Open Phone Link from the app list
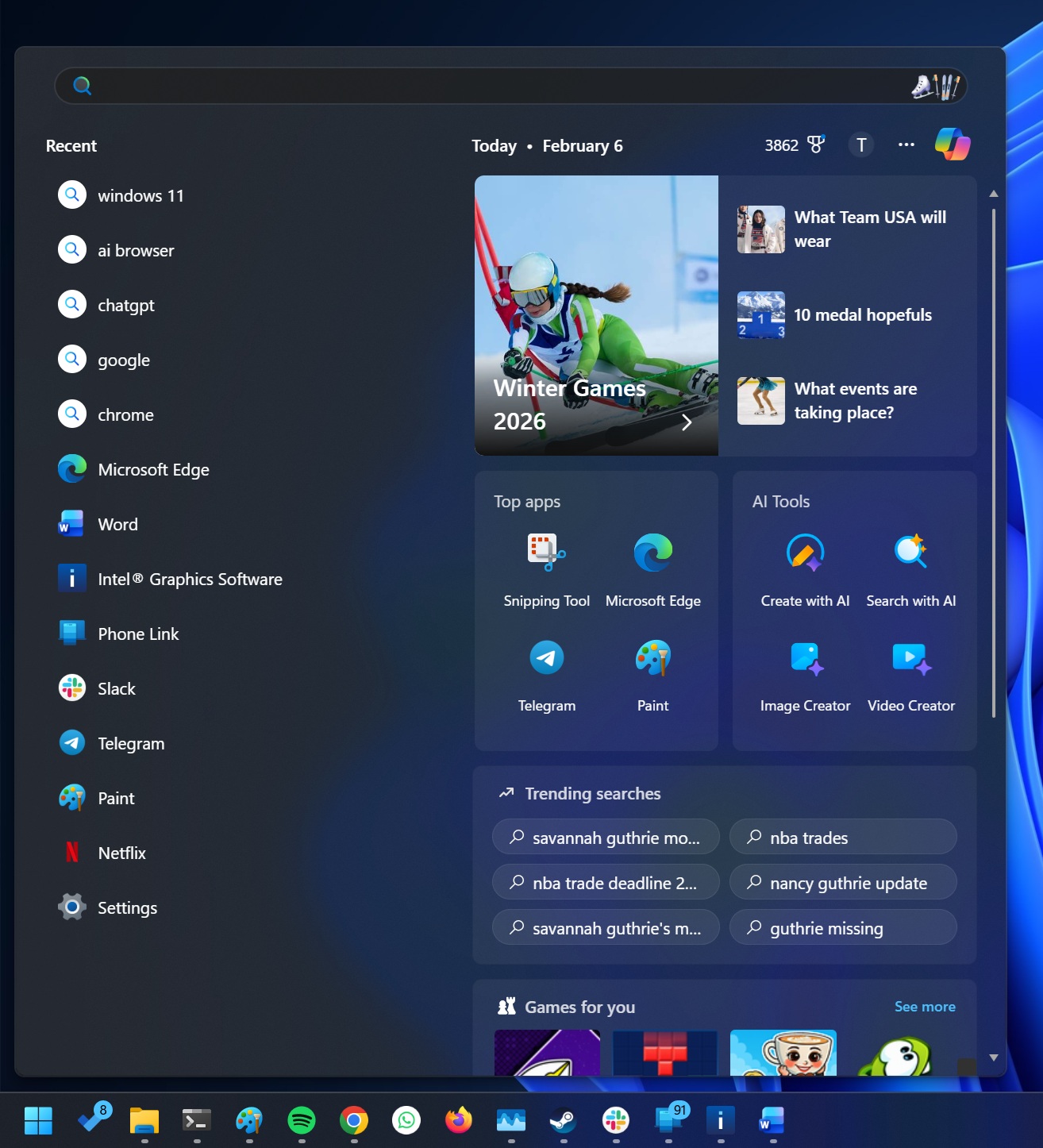1043x1148 pixels. (x=140, y=634)
